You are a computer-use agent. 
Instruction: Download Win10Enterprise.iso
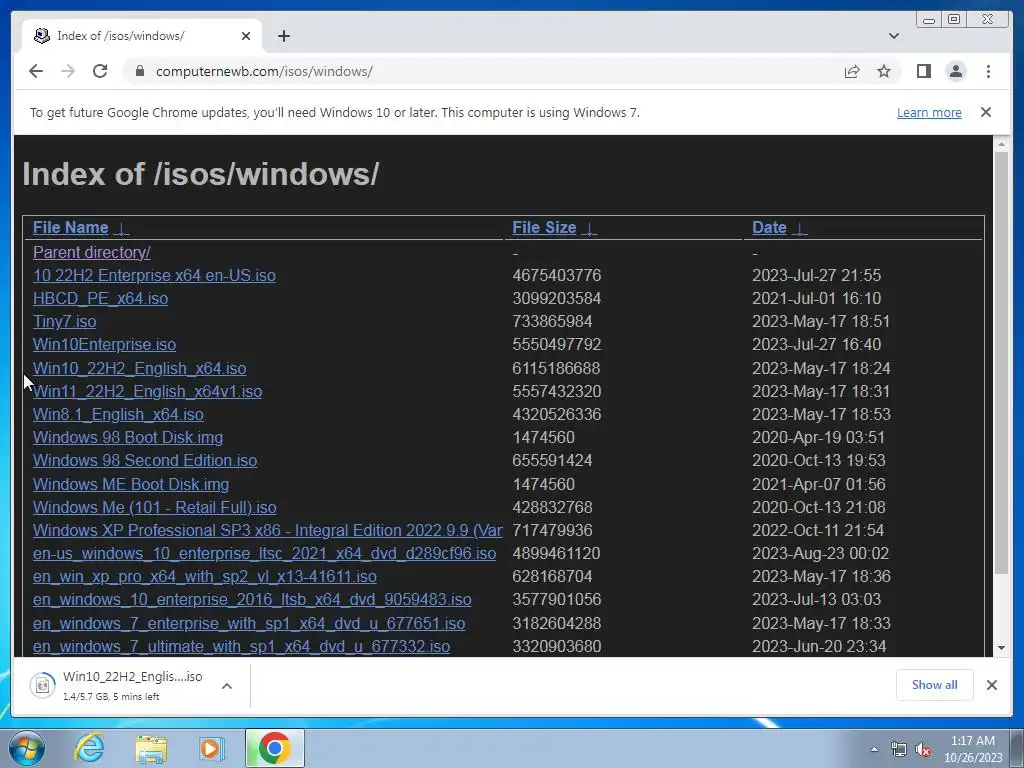(x=104, y=344)
